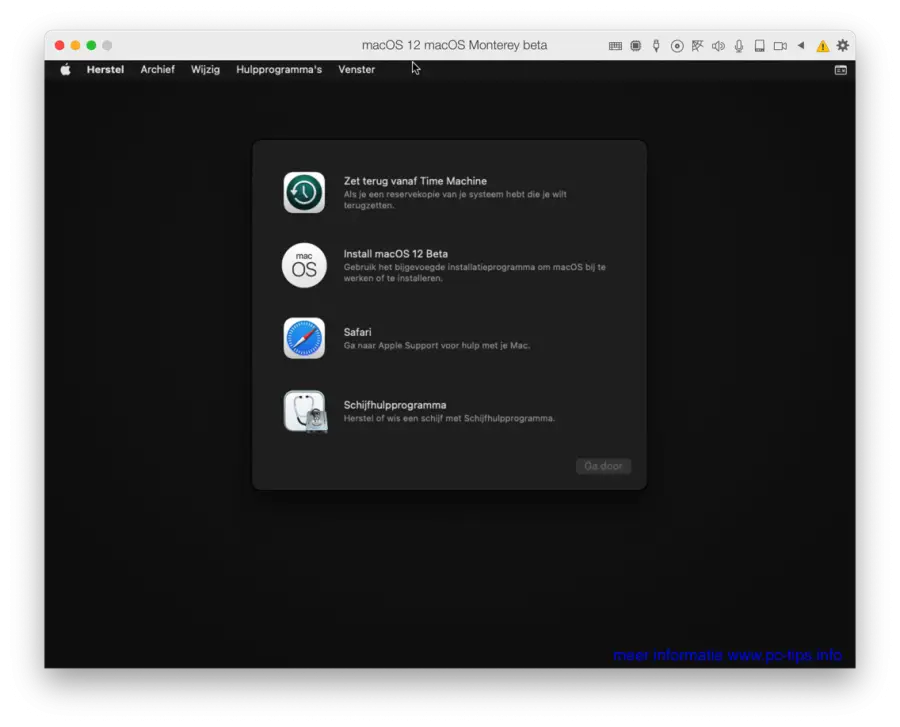Click the gray fourth title bar button
Screen dimensions: 900x727
coord(107,45)
